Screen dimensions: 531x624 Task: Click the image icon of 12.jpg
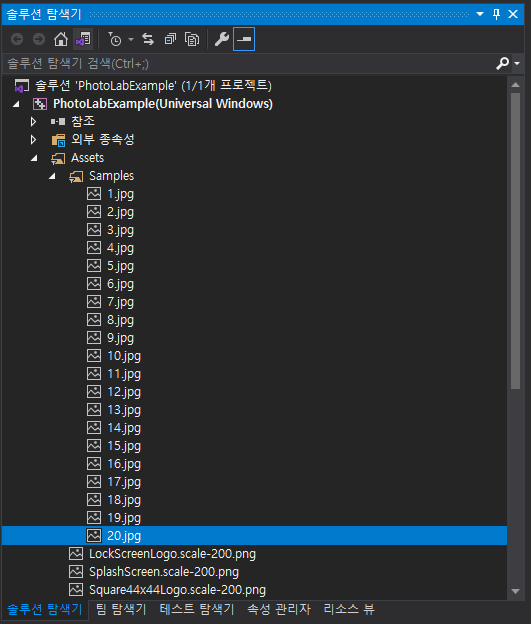[x=94, y=392]
